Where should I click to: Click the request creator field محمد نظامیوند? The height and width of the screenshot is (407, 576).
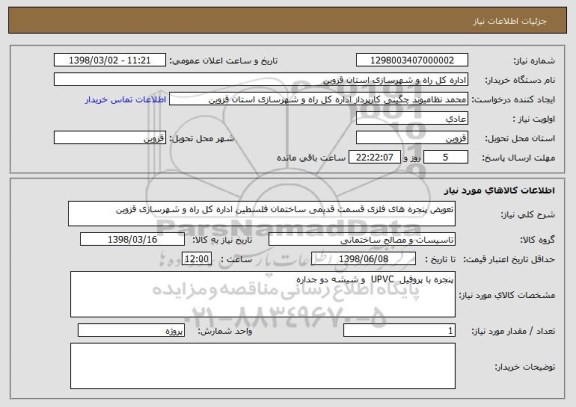(x=318, y=99)
